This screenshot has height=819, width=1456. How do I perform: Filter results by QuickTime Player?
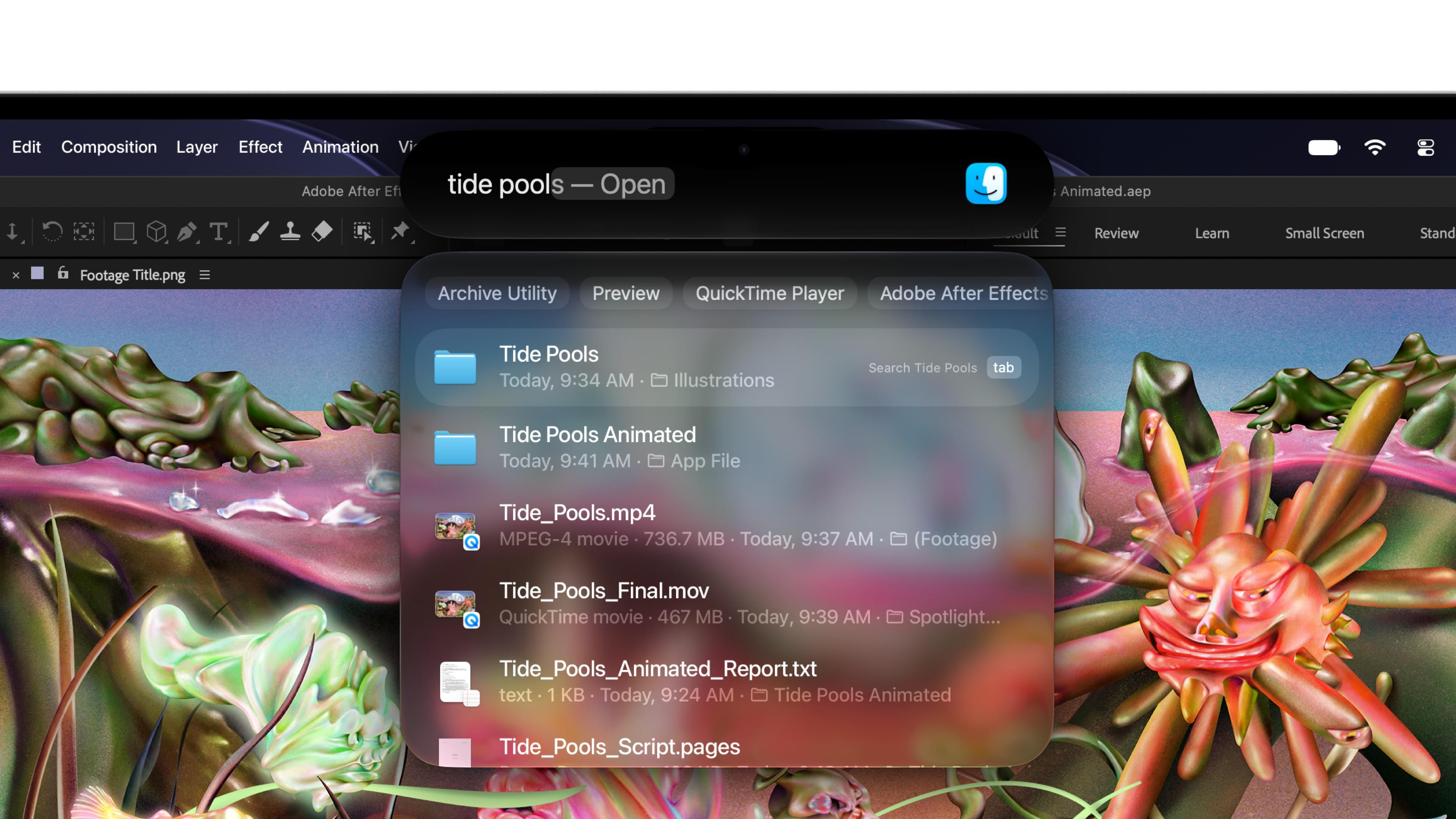tap(770, 293)
